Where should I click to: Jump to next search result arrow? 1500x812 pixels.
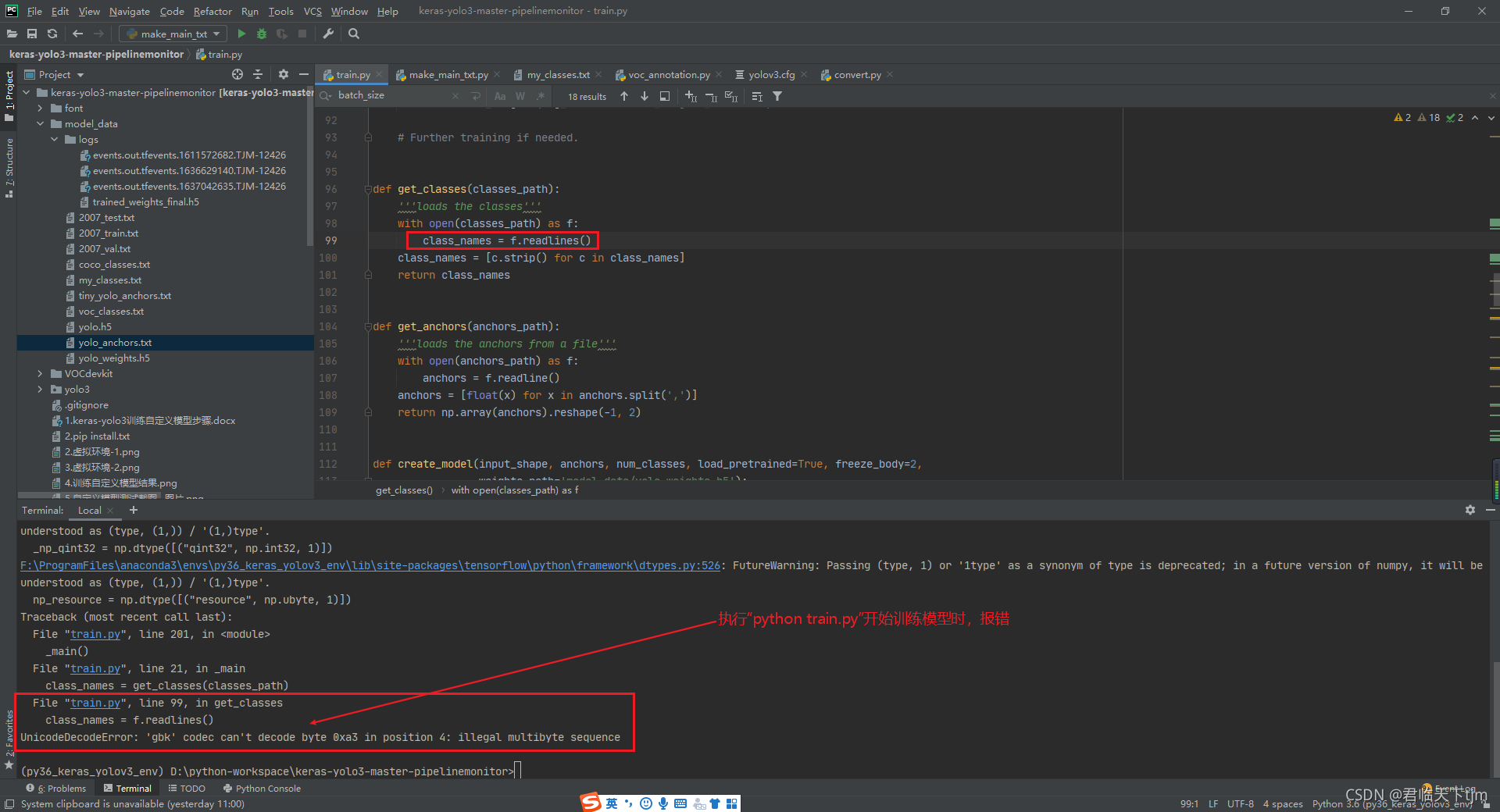point(644,95)
